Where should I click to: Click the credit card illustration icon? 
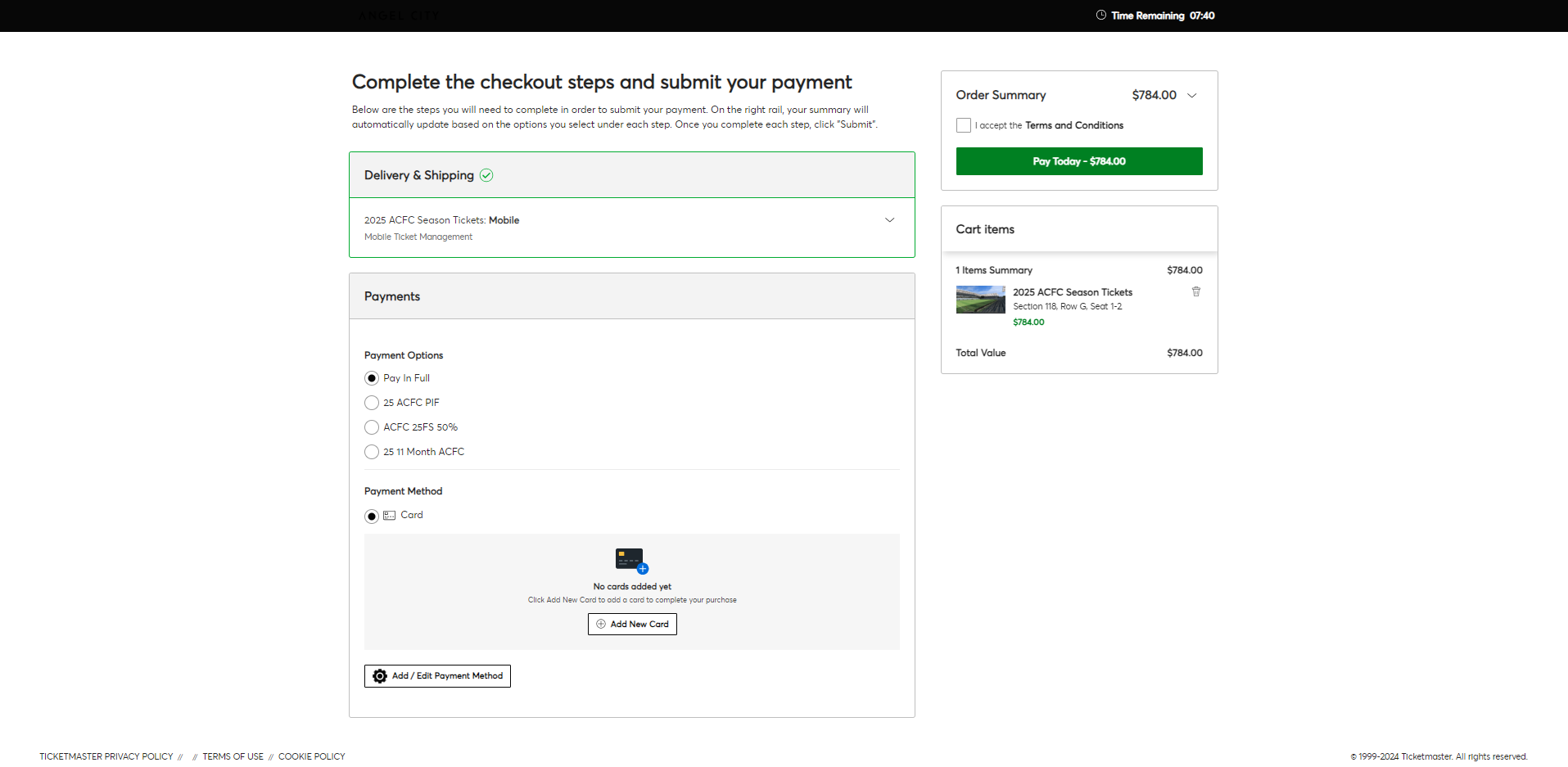632,561
